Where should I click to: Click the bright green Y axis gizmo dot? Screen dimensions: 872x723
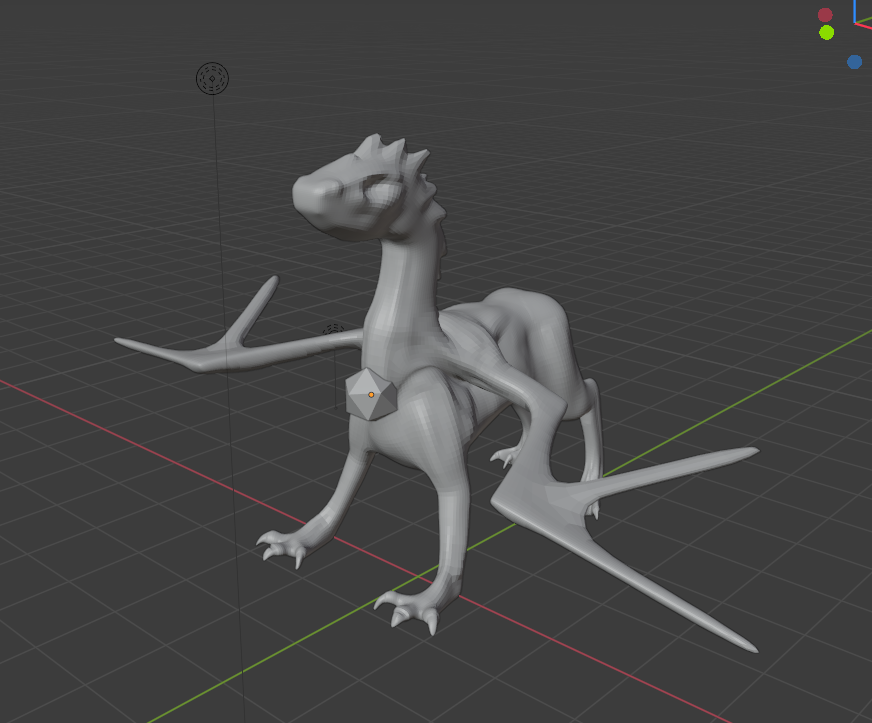(827, 32)
